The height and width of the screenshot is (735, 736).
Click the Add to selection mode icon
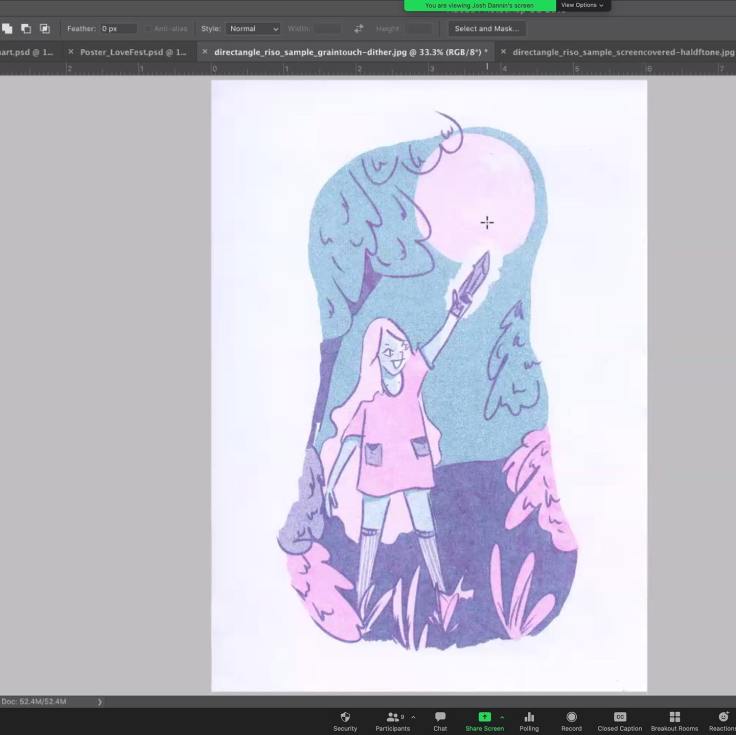[8, 29]
